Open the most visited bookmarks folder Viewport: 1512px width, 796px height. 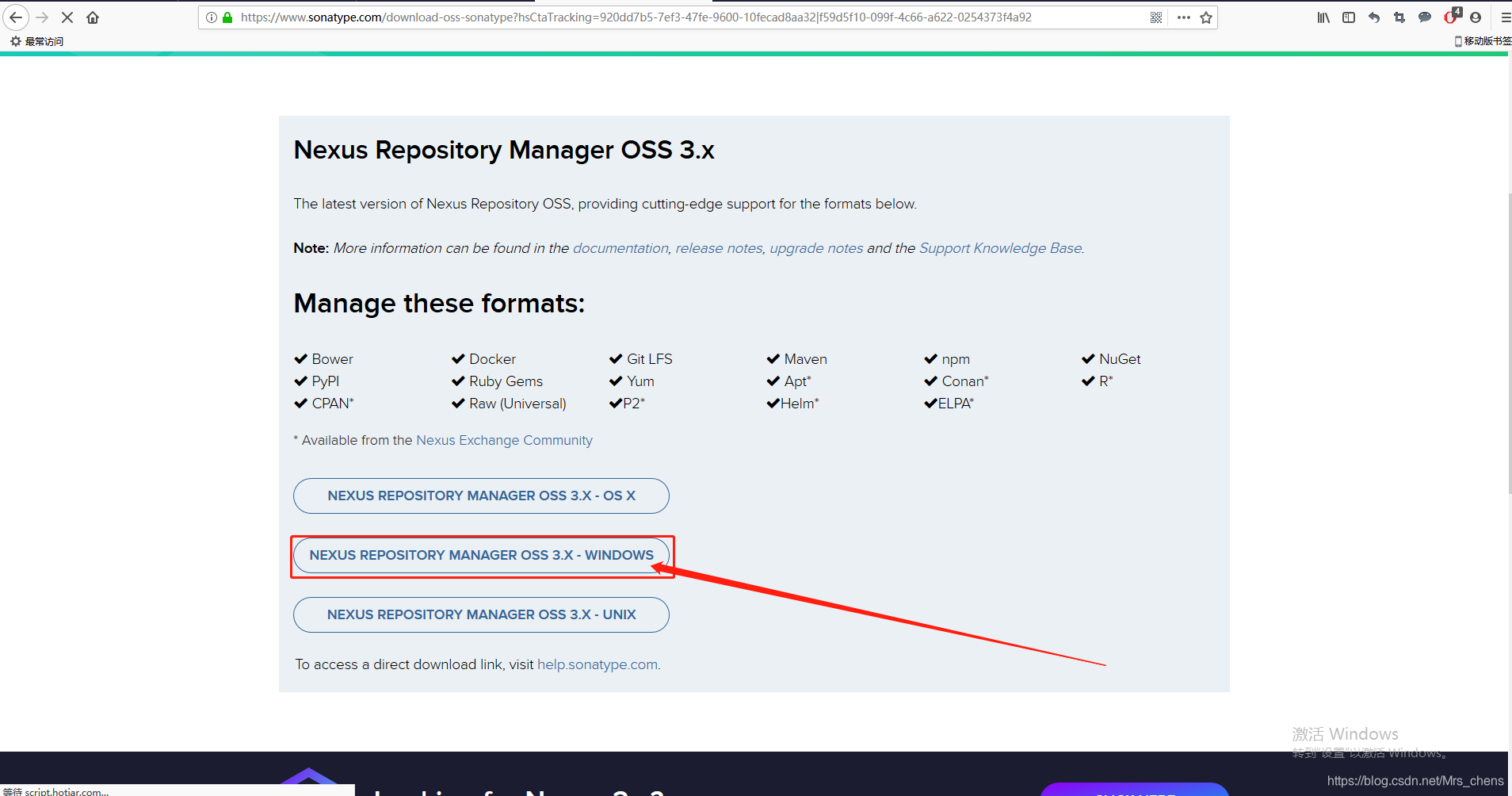(x=37, y=41)
